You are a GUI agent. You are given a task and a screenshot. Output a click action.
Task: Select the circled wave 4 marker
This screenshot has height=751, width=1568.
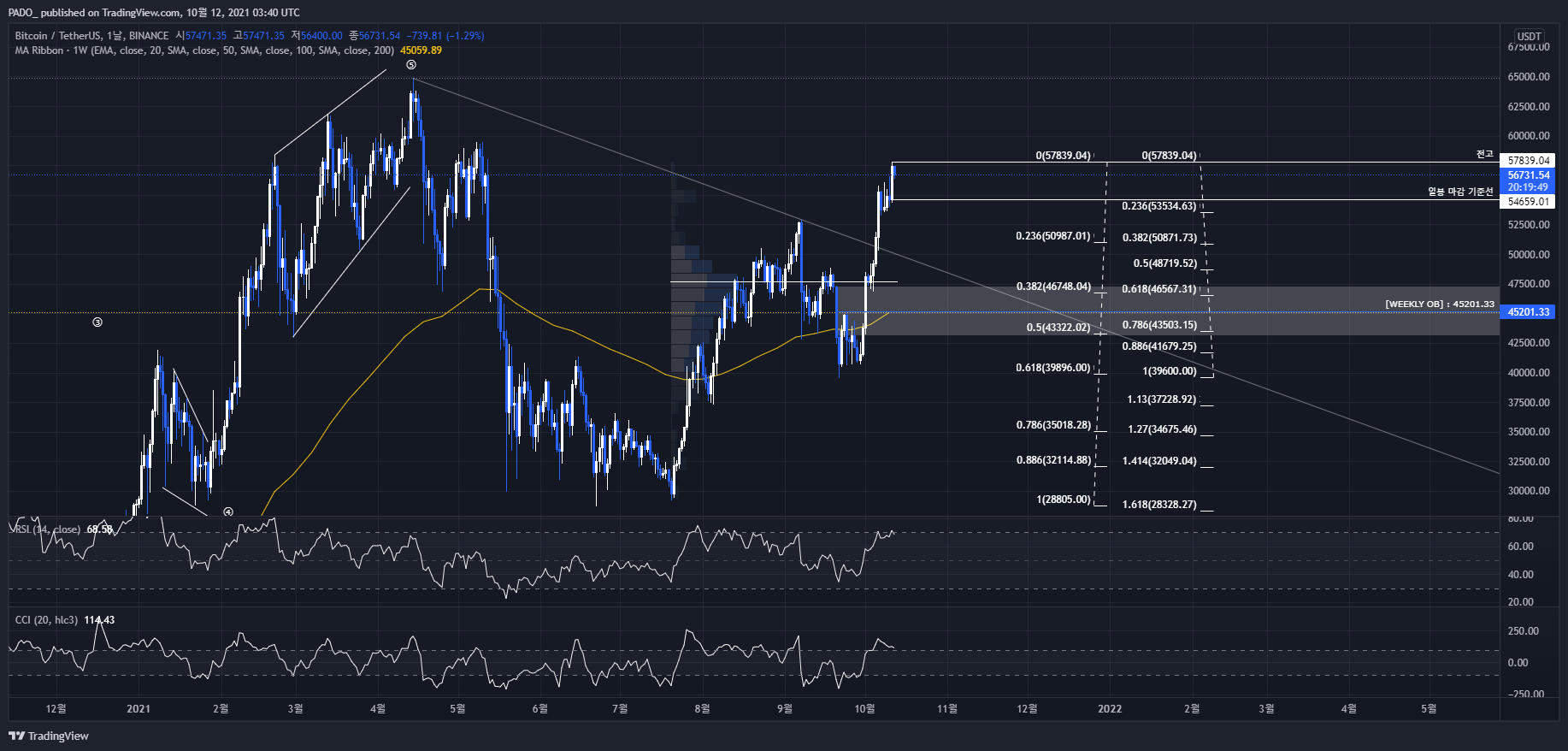click(228, 512)
